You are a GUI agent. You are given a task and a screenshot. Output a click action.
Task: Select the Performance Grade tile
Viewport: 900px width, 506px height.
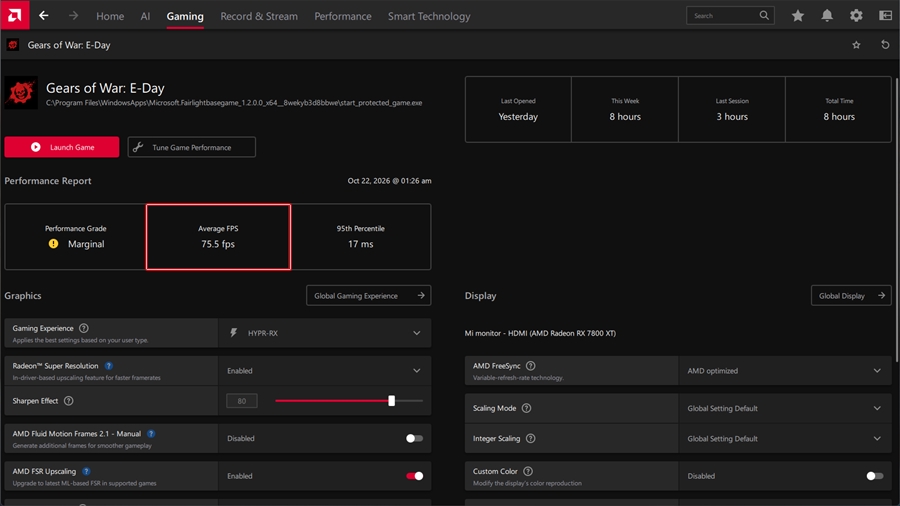(x=75, y=236)
